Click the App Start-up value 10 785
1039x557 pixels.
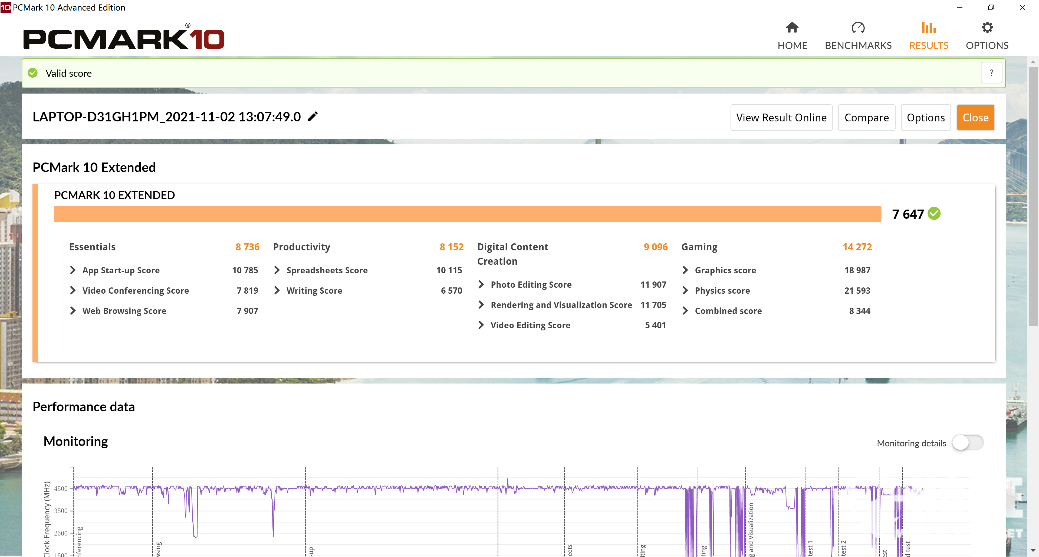tap(245, 270)
